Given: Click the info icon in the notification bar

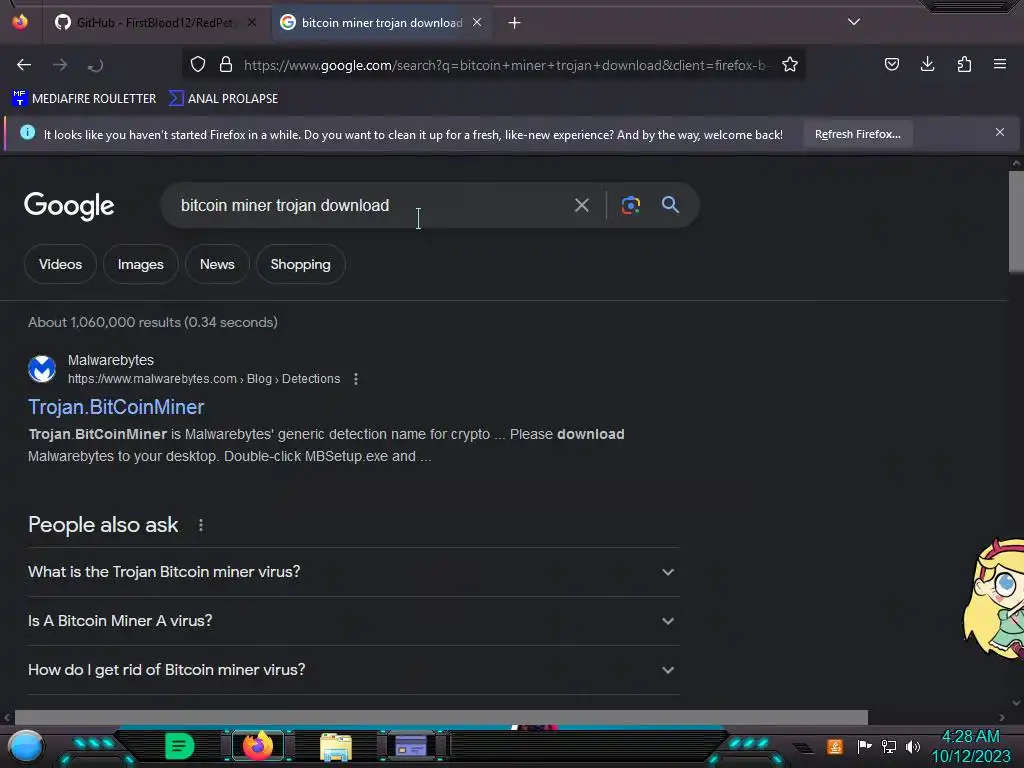Looking at the screenshot, I should (x=27, y=133).
